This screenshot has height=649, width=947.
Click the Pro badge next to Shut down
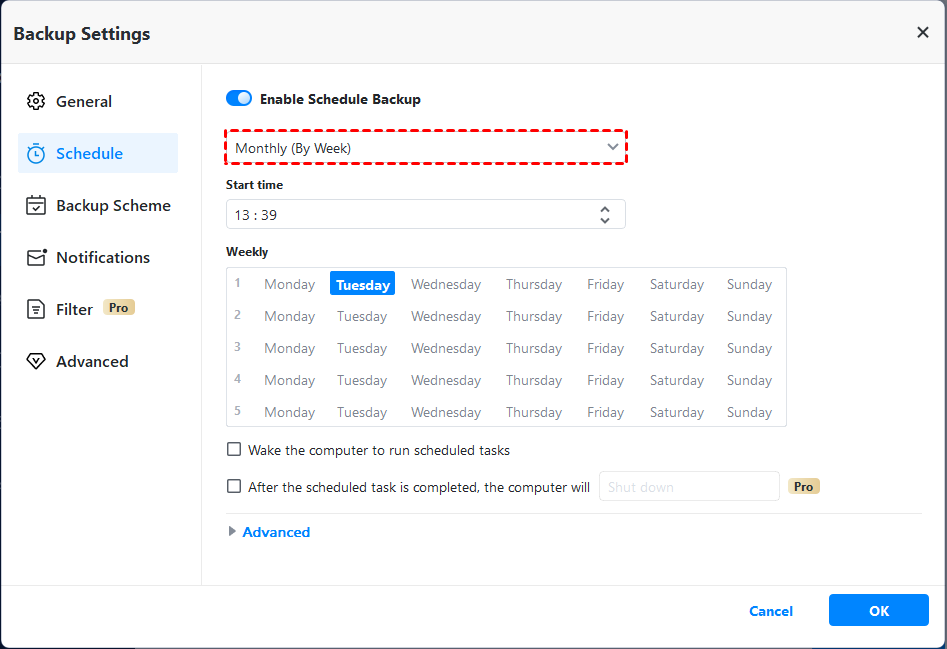803,486
